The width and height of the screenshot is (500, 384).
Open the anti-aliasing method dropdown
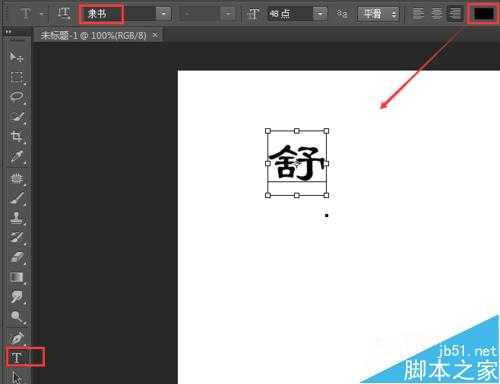(378, 14)
